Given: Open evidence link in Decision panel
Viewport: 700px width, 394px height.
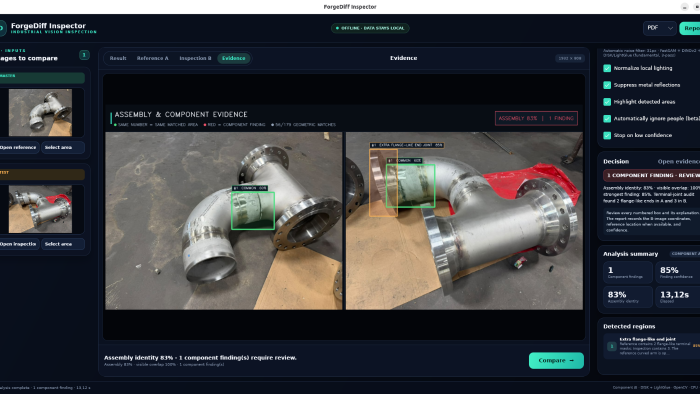Looking at the screenshot, I should click(x=678, y=162).
